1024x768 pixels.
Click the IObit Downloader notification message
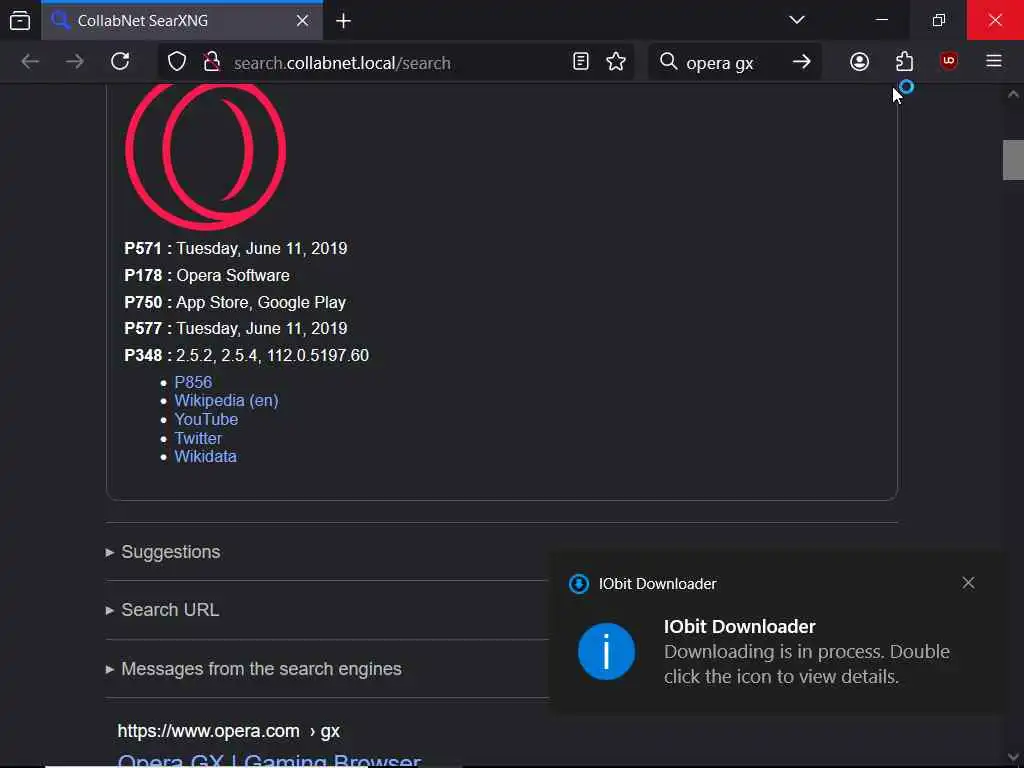[x=807, y=664]
